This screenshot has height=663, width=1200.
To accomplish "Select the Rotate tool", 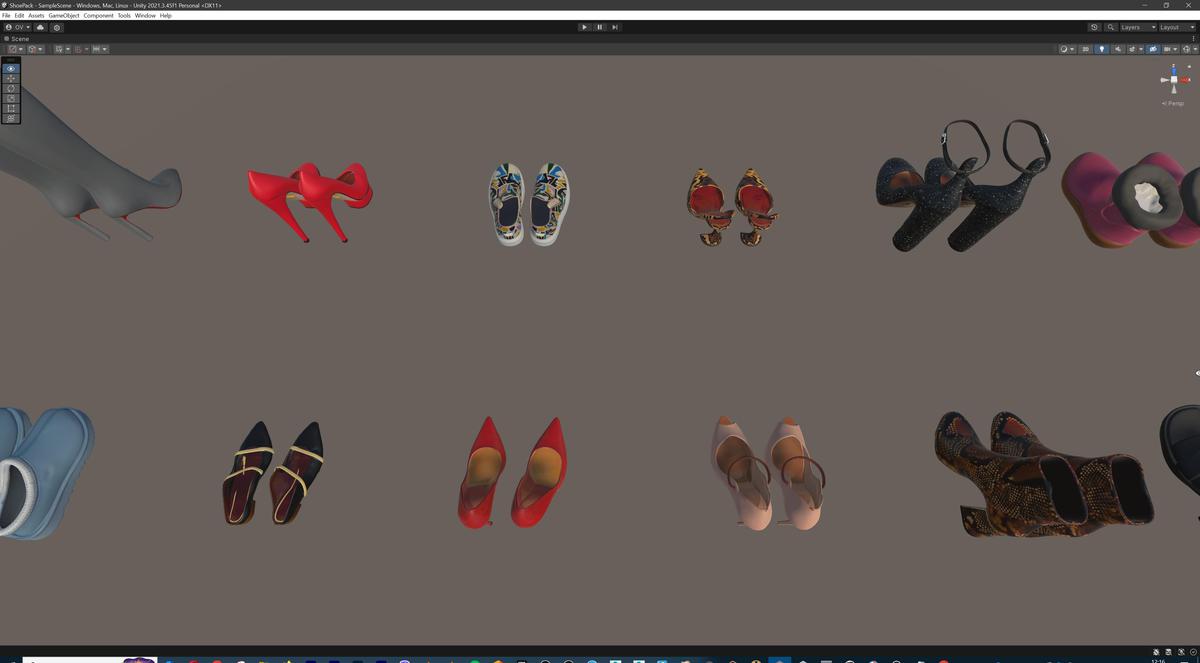I will tap(10, 88).
